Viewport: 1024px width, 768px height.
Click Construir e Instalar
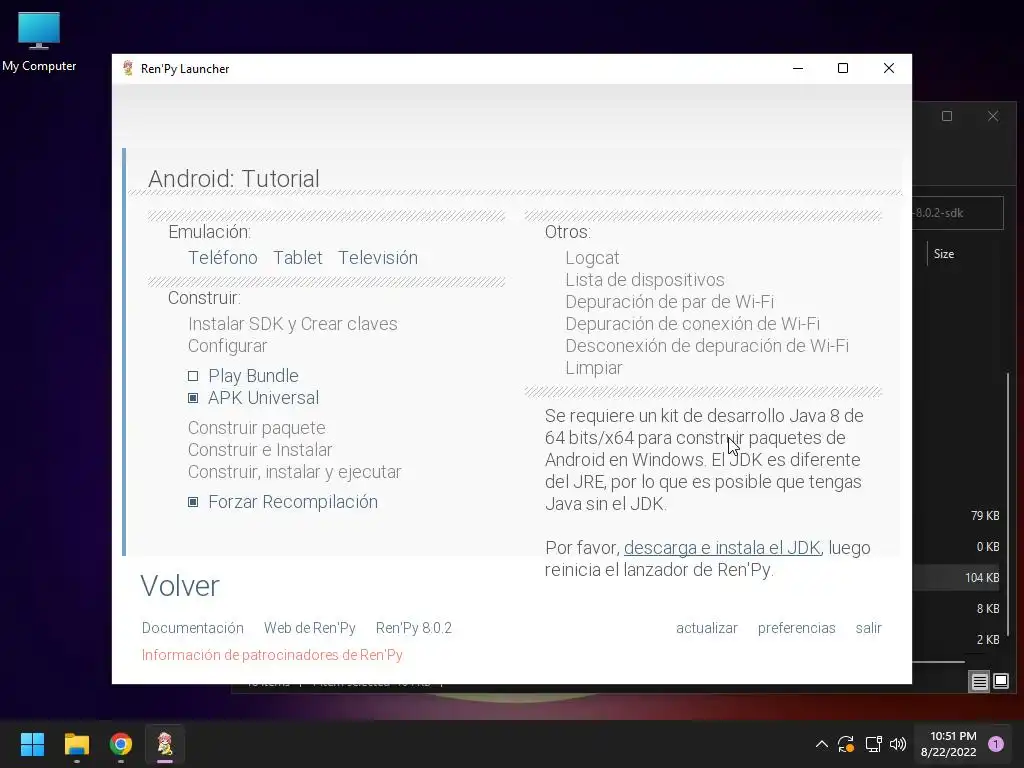(x=260, y=450)
